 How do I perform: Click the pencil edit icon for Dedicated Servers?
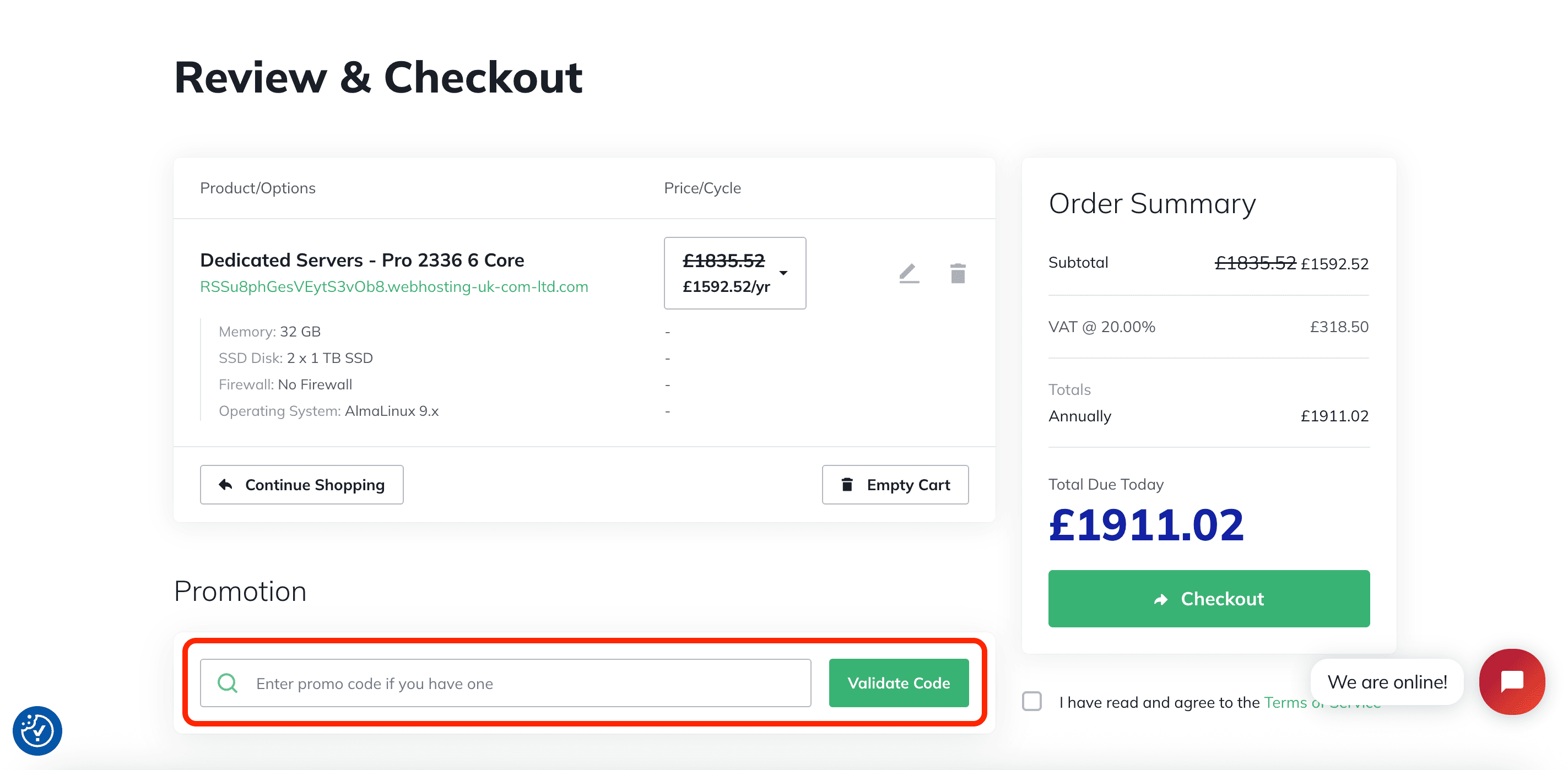tap(909, 273)
